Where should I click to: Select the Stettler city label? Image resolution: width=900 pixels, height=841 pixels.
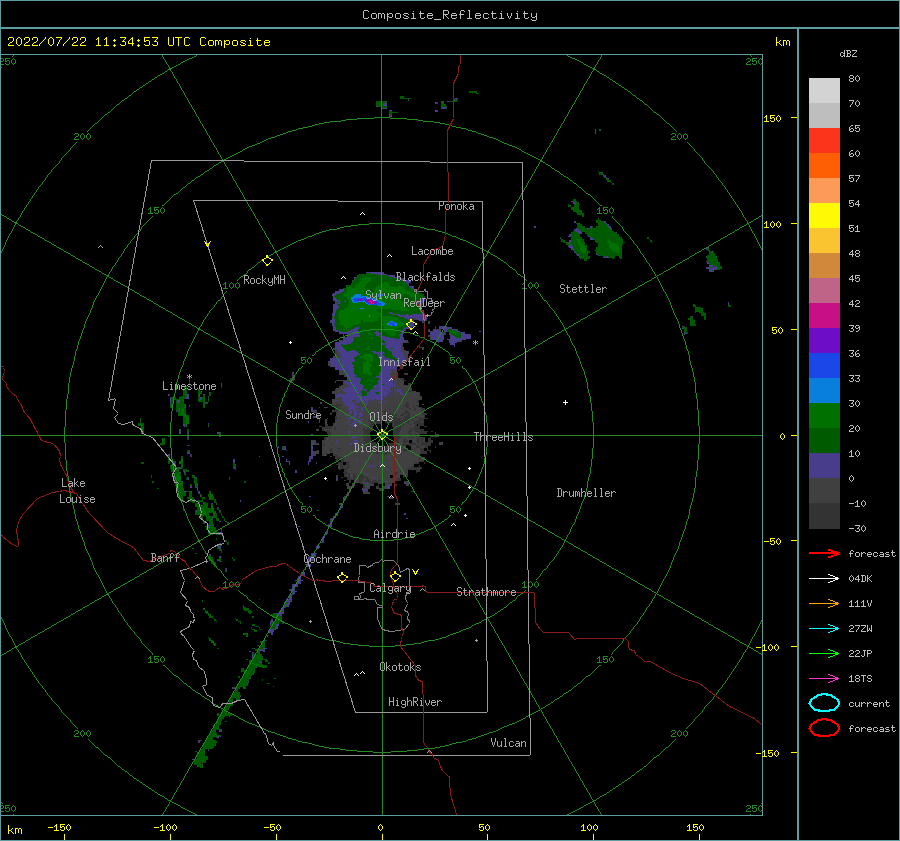(x=583, y=289)
